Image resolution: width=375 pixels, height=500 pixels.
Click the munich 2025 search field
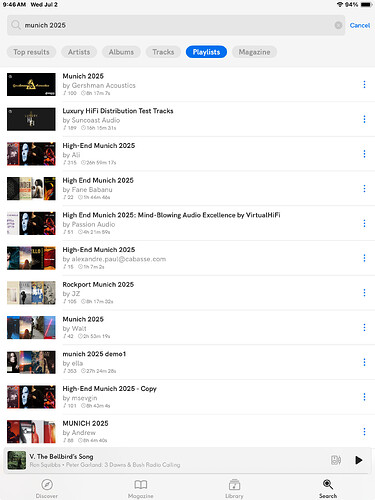[176, 25]
